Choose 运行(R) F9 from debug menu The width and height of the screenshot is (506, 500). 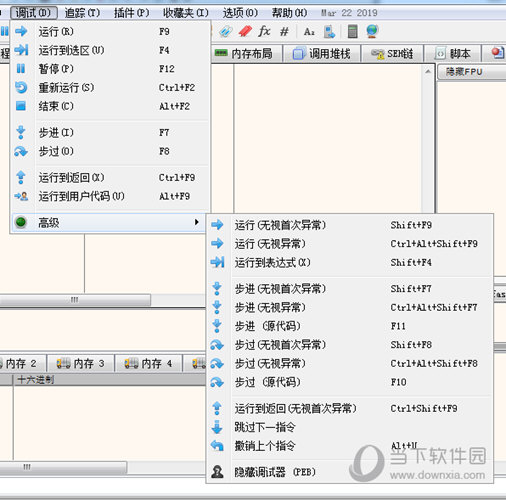[110, 32]
